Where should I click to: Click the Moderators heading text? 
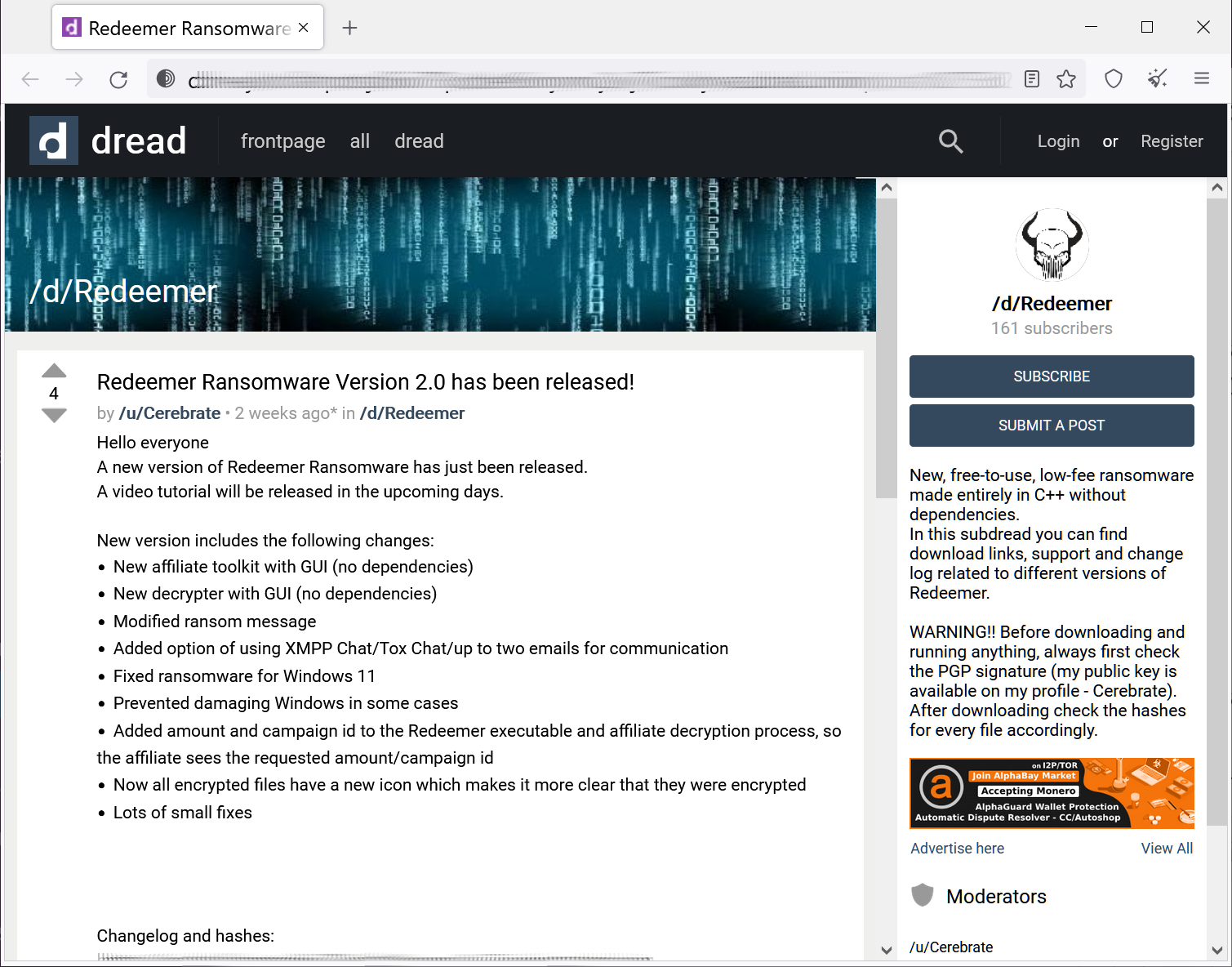pos(996,897)
